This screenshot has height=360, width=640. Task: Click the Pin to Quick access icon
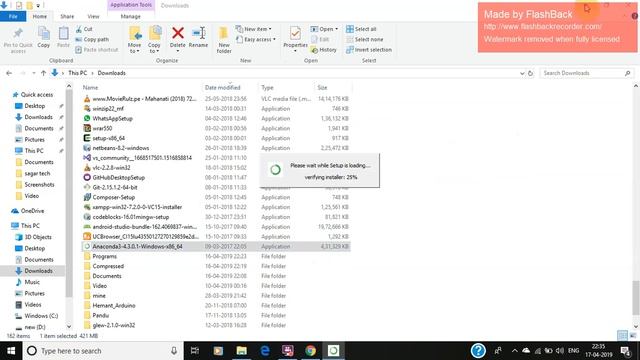pos(18,33)
